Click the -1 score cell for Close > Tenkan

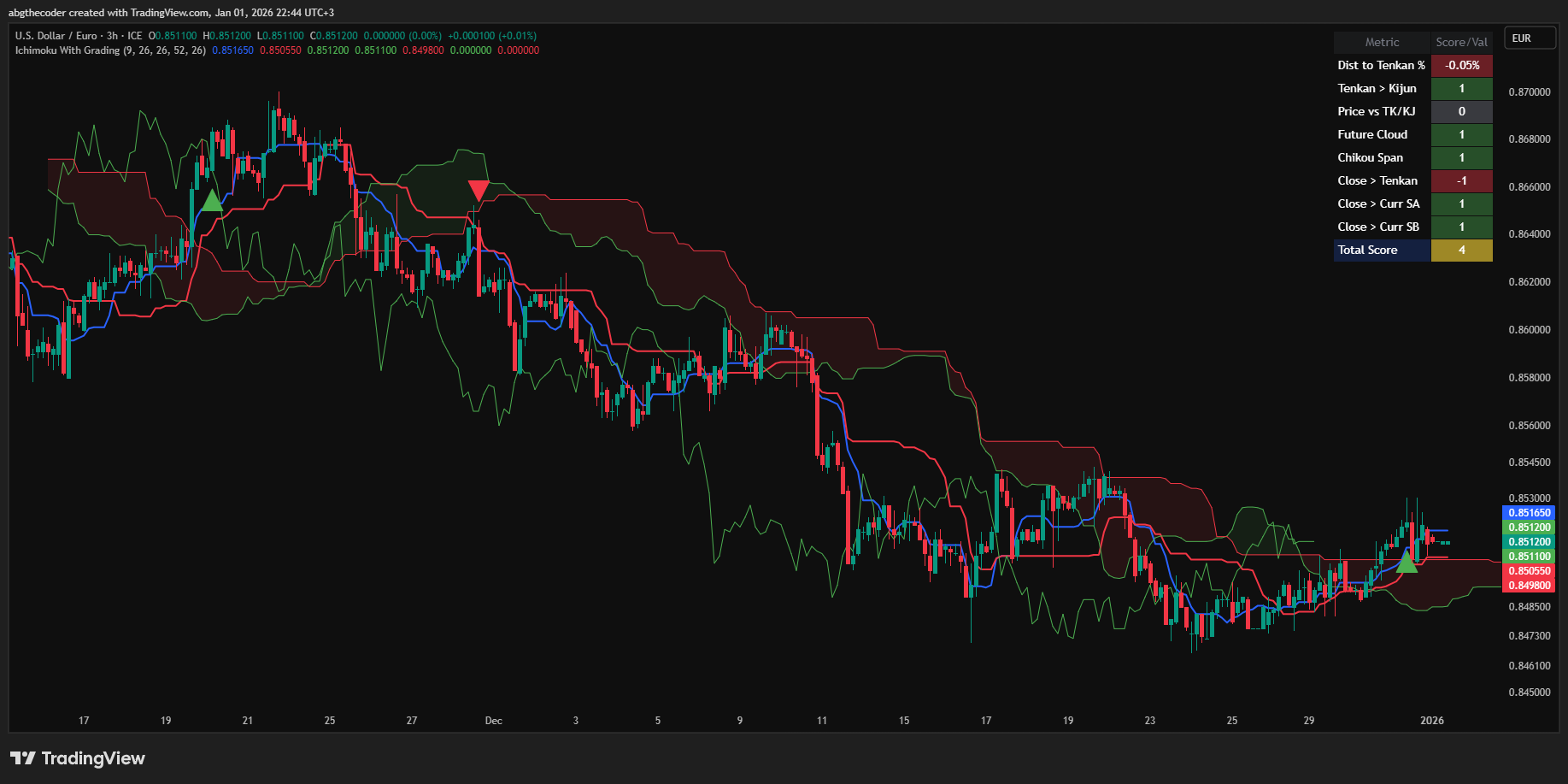click(x=1462, y=180)
